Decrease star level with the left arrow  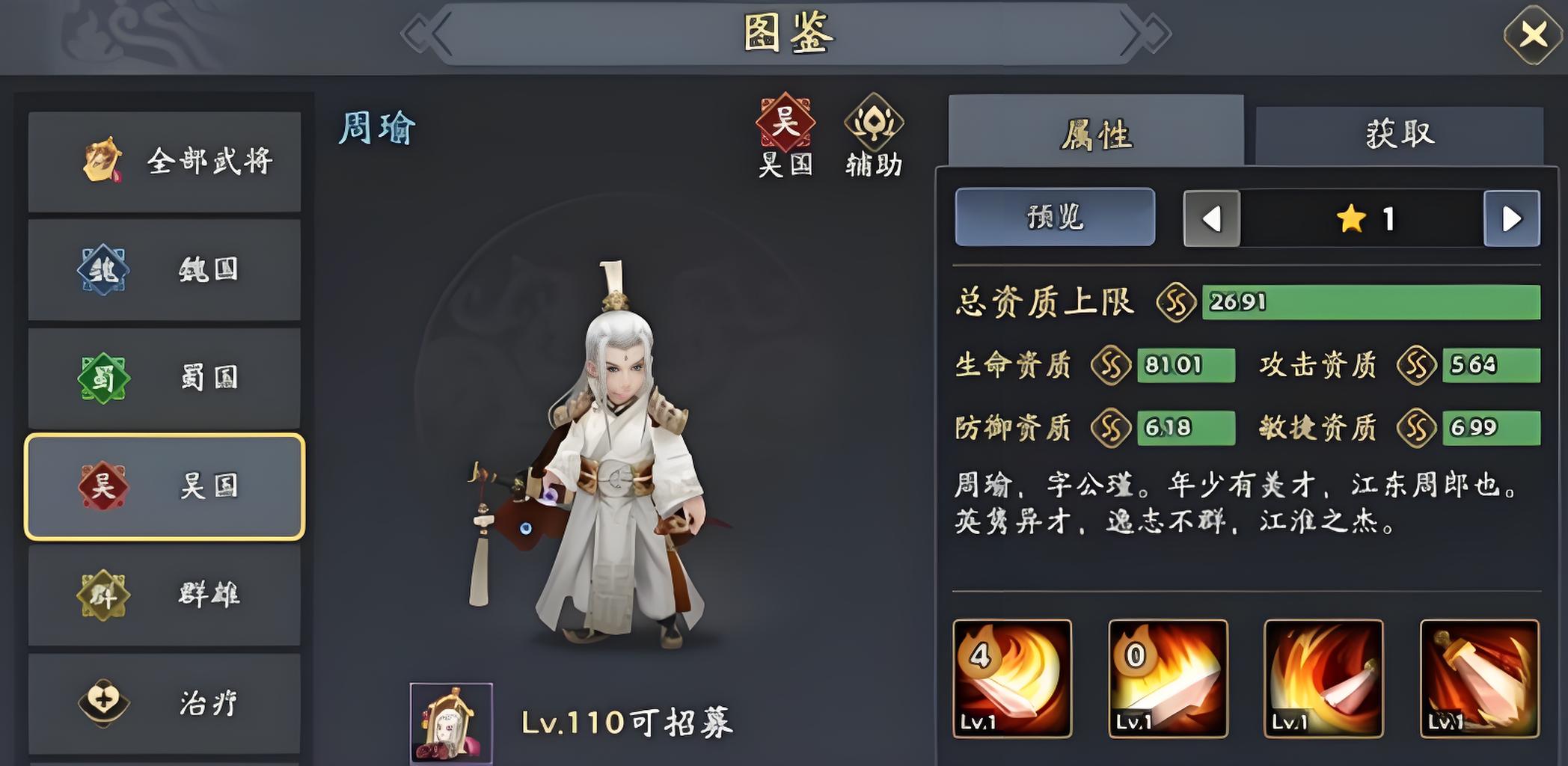point(1211,218)
